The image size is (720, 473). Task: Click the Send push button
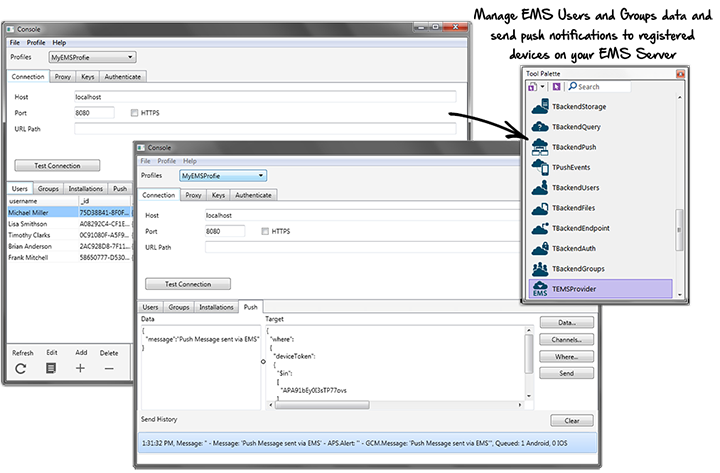(x=567, y=373)
